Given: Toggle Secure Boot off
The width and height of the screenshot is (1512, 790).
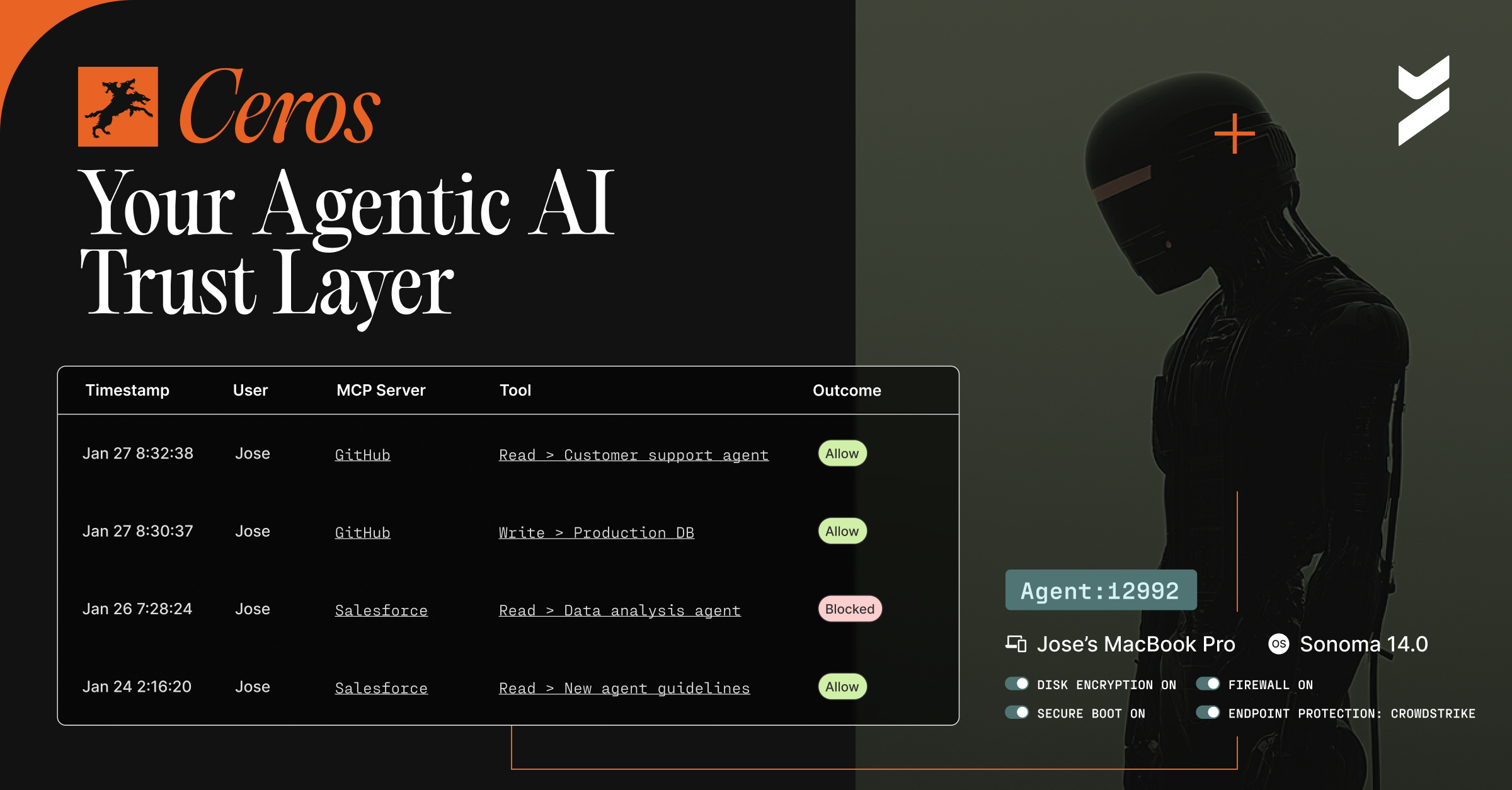Looking at the screenshot, I should click(x=1017, y=713).
